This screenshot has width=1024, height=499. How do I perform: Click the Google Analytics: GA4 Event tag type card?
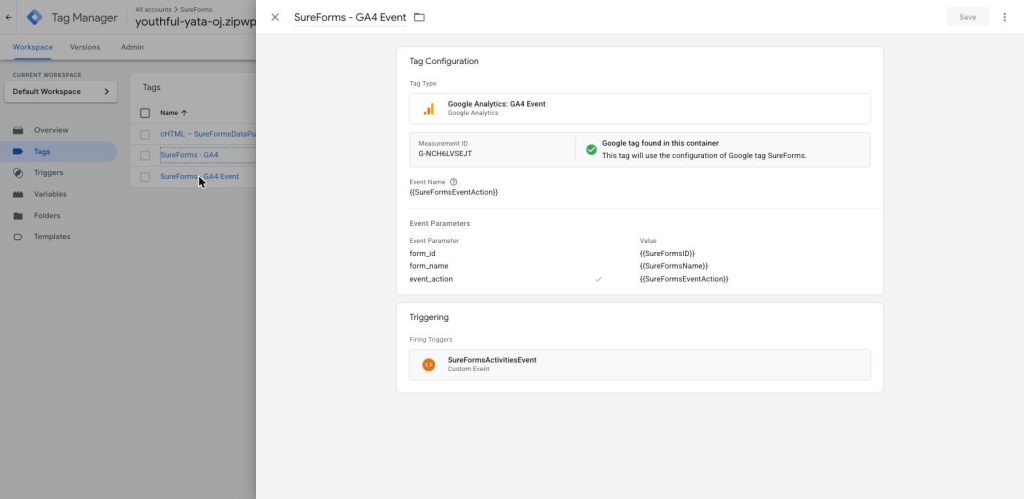[x=639, y=108]
